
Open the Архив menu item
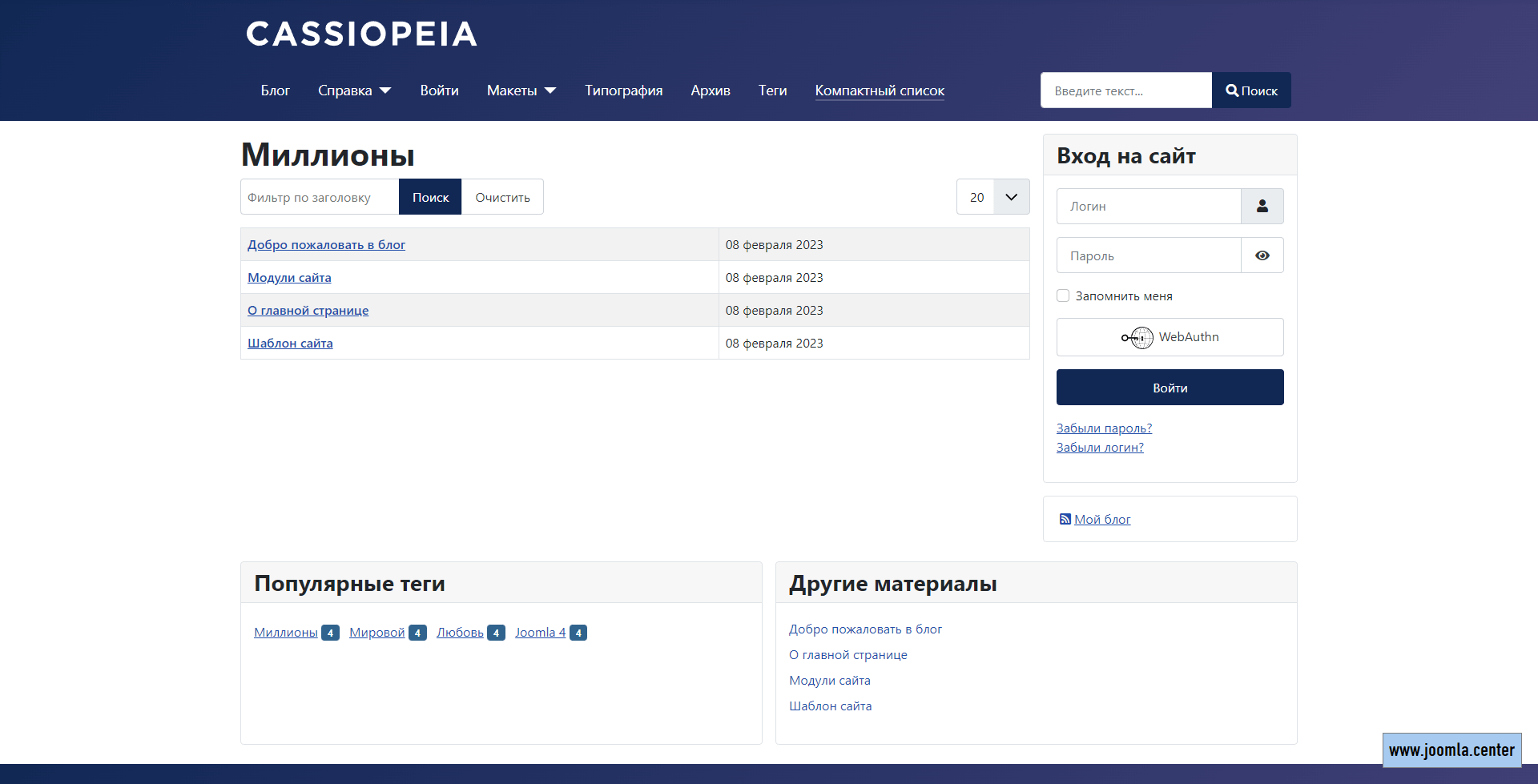[710, 90]
